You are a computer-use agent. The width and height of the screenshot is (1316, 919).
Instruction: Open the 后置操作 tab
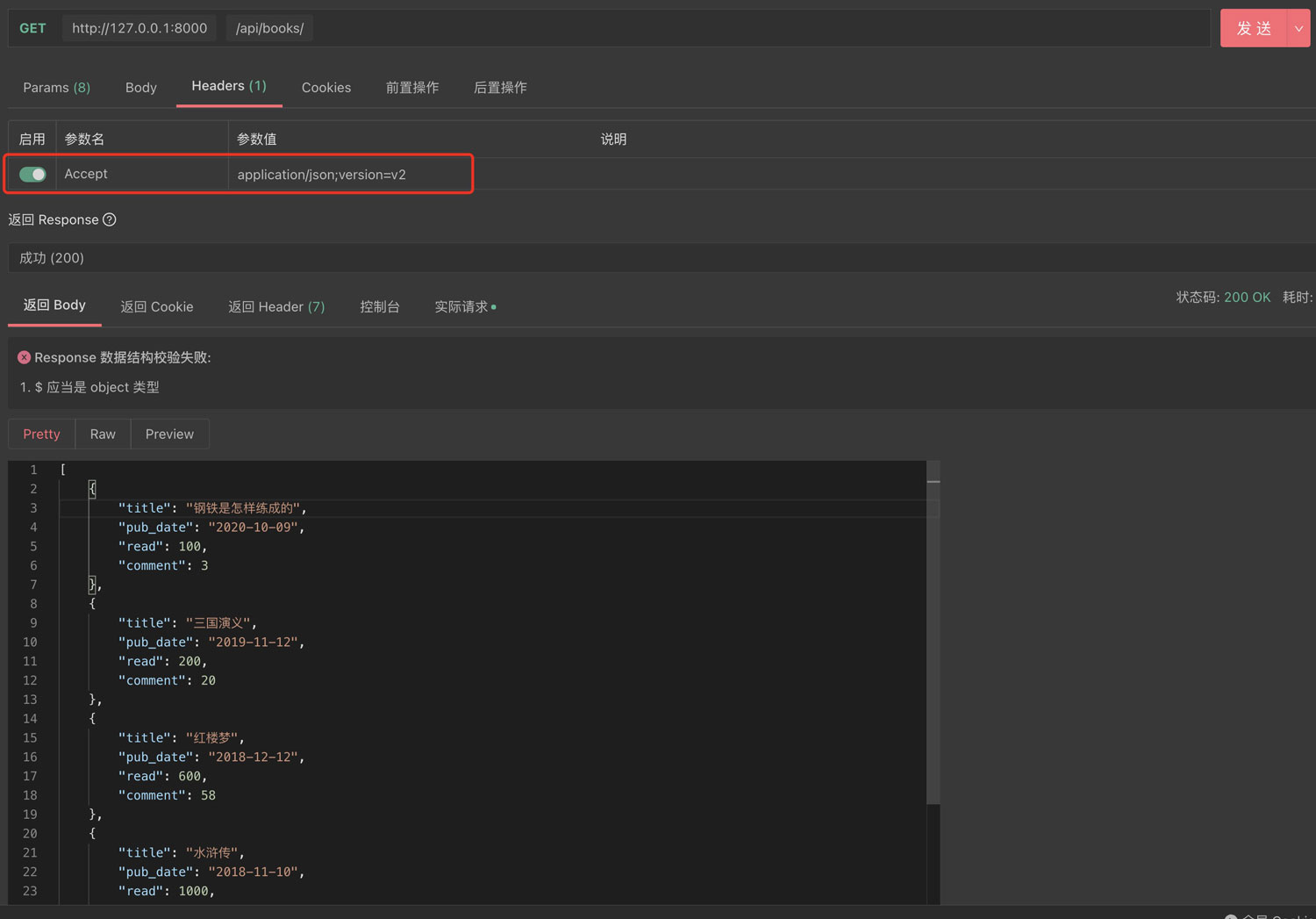click(x=500, y=88)
